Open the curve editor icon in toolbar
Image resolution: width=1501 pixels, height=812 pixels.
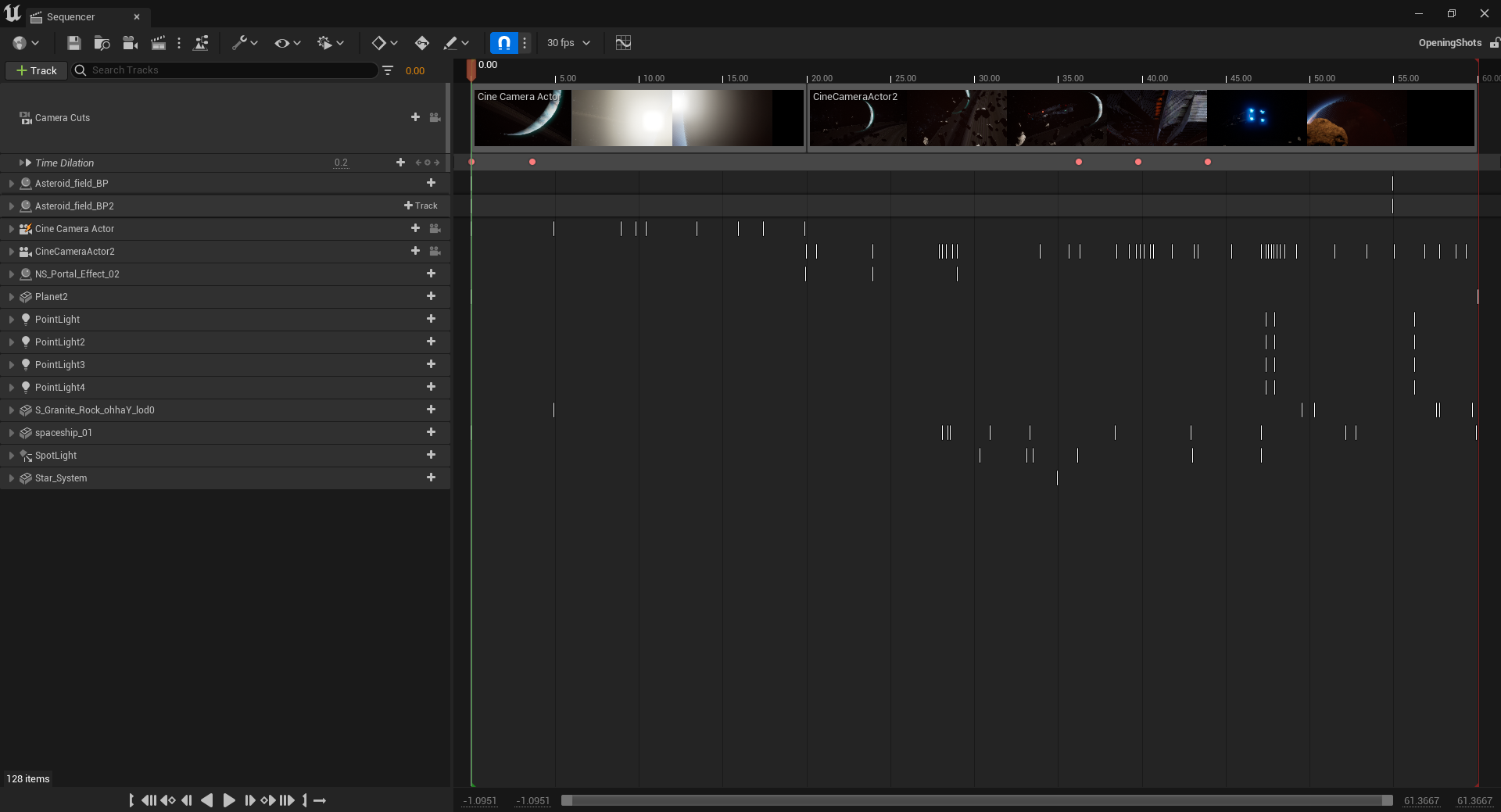pos(623,43)
